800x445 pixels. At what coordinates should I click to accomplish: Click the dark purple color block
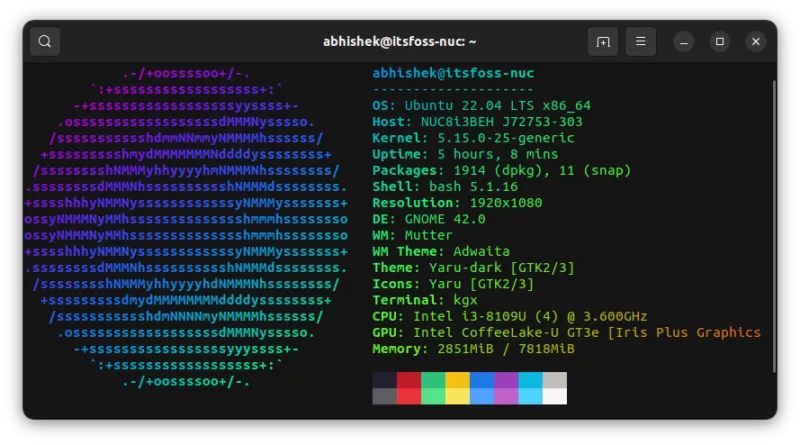tap(506, 380)
